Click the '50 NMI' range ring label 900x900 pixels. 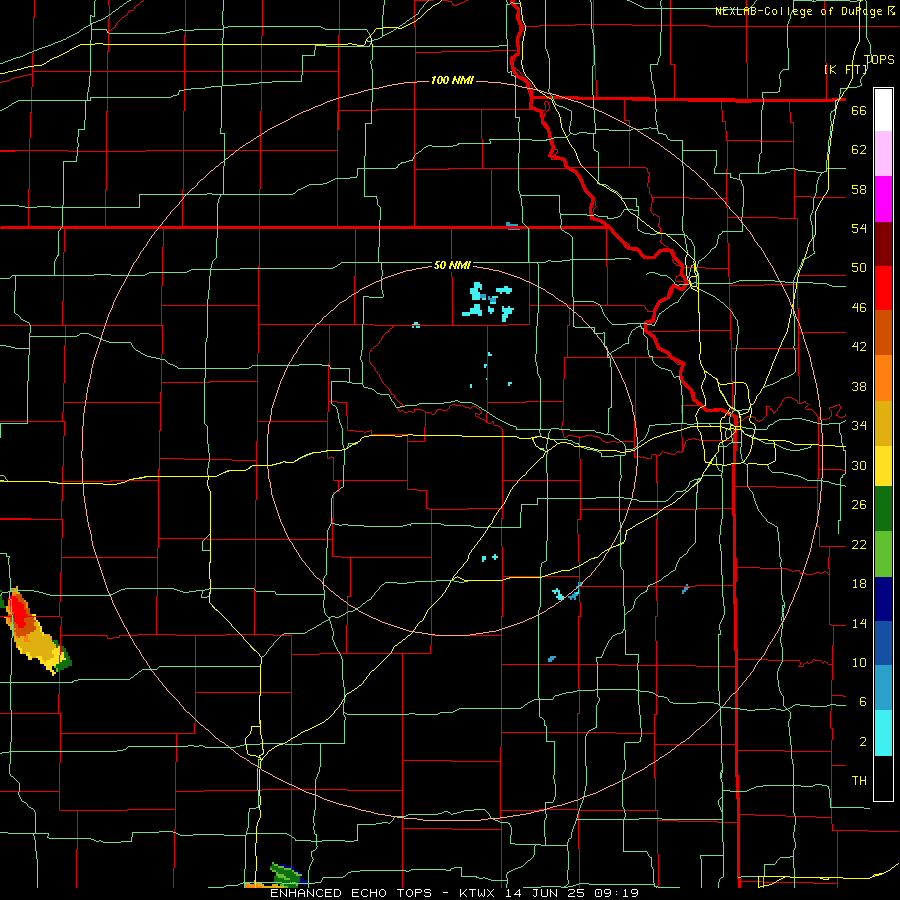pyautogui.click(x=452, y=265)
